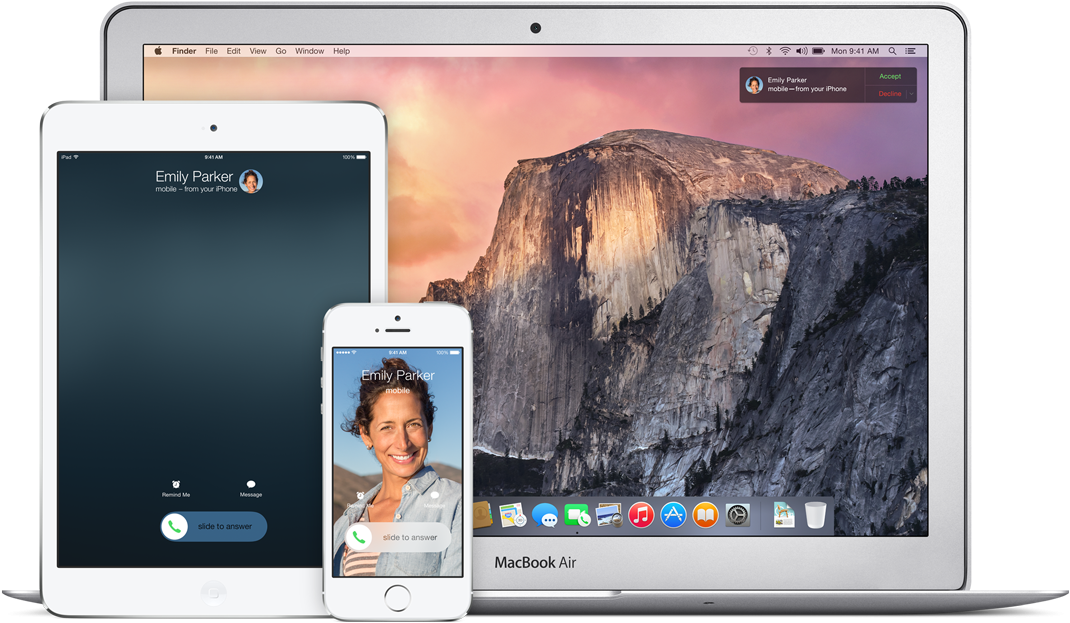Image resolution: width=1070 pixels, height=623 pixels.
Task: Open the document file in dock
Action: coord(784,515)
